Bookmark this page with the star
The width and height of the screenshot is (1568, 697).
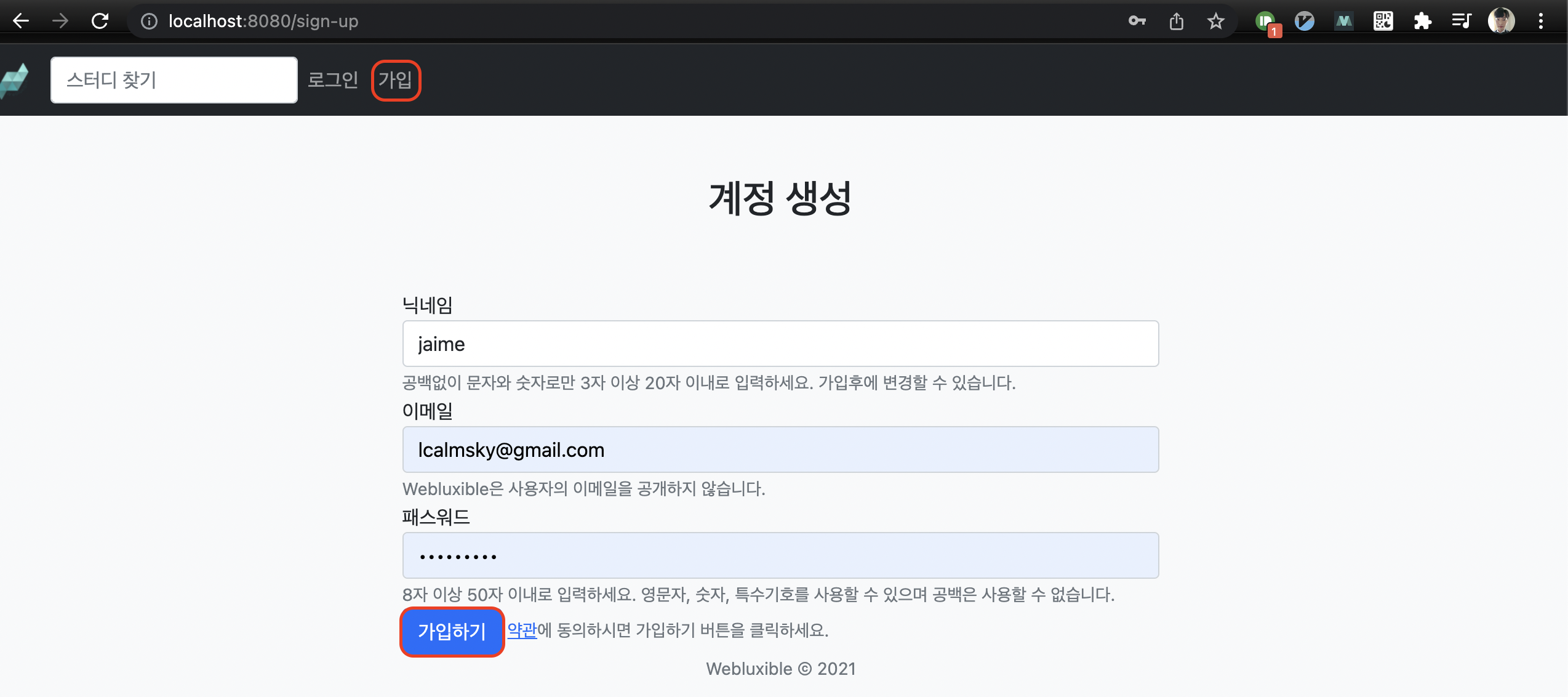(1215, 22)
